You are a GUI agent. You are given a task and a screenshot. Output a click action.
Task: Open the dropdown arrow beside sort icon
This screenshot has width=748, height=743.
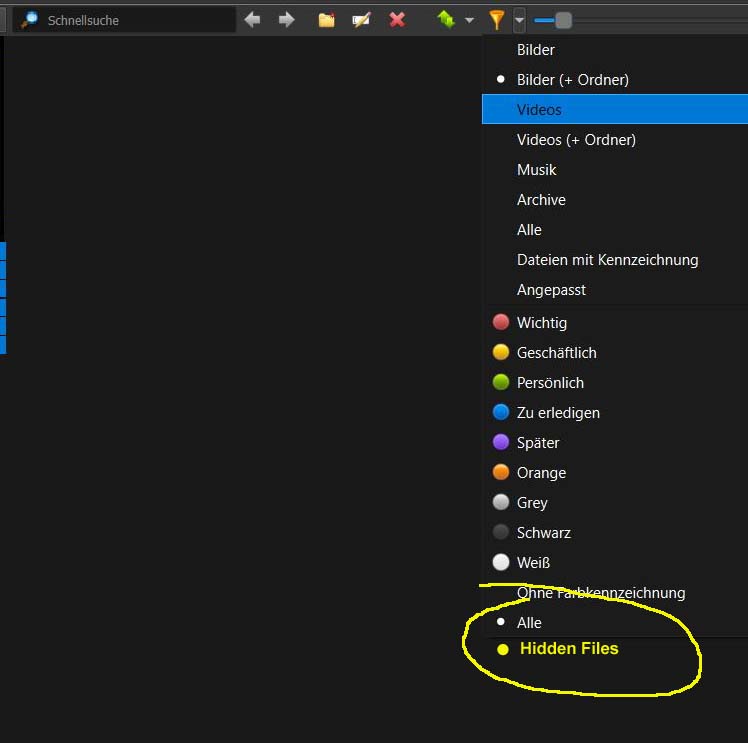(x=469, y=20)
